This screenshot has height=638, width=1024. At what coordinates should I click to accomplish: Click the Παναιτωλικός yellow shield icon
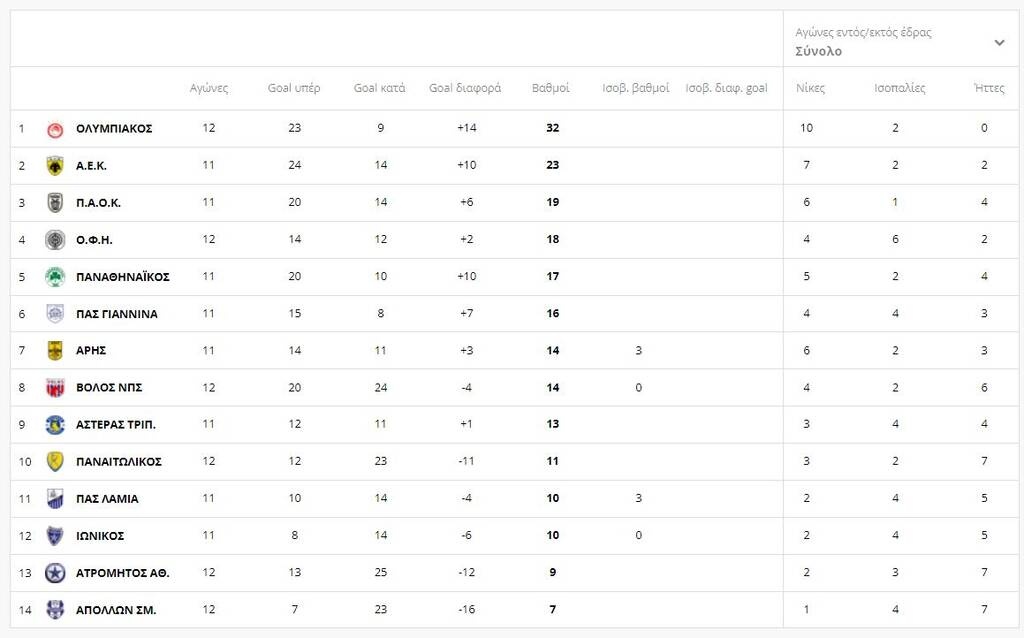coord(55,462)
